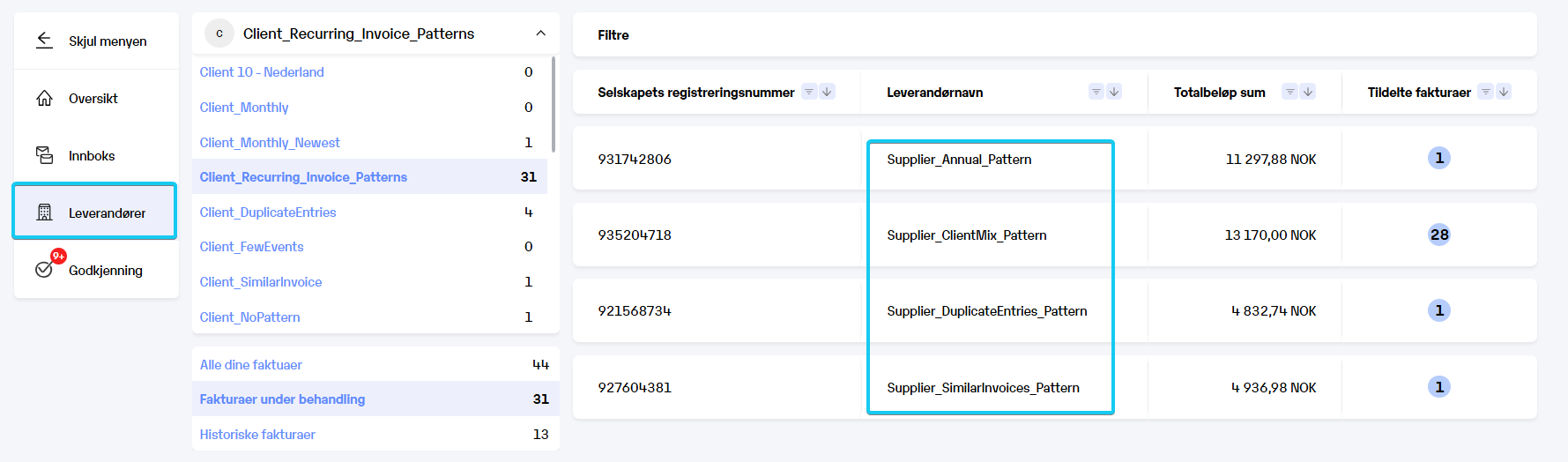Screen dimensions: 1568x462
Task: Sort by Selskapets registreringsnummer arrow
Action: [827, 92]
